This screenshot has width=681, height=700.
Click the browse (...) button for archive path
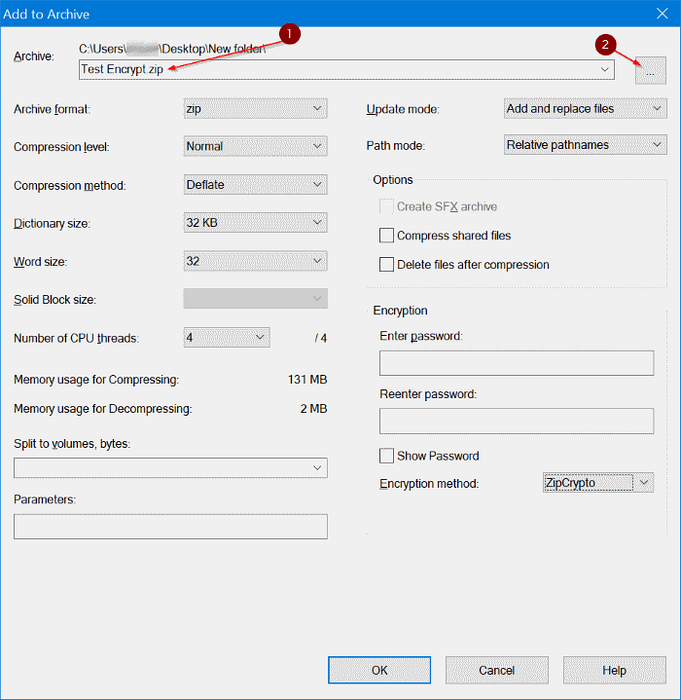coord(650,70)
